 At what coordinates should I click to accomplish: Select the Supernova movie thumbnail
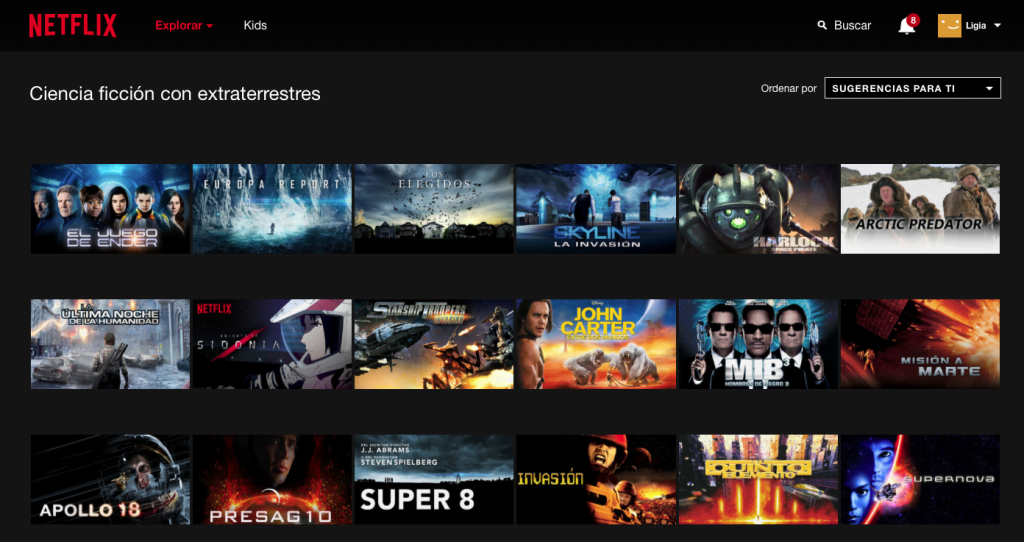coord(920,480)
